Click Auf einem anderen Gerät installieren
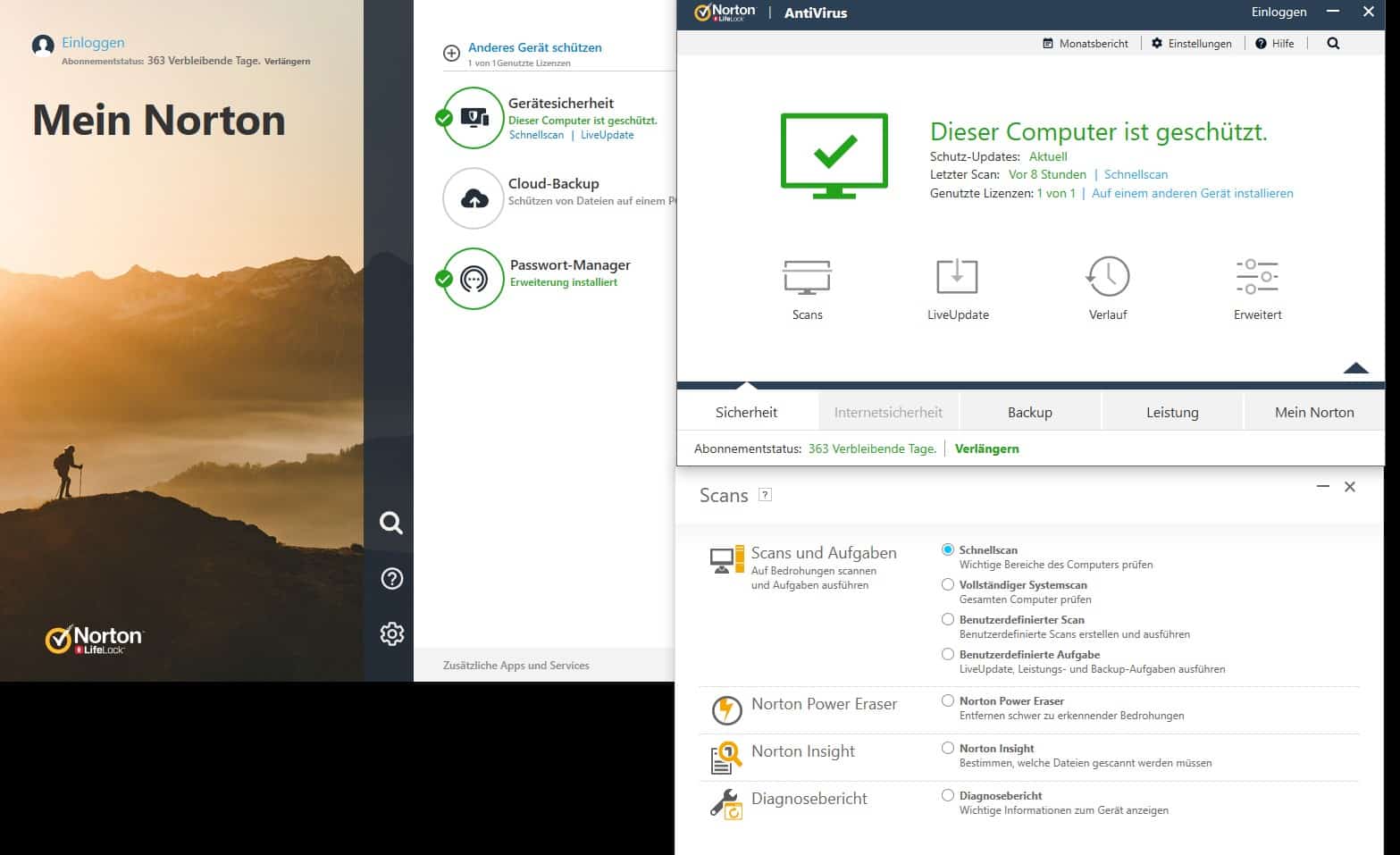This screenshot has width=1400, height=855. (1192, 193)
